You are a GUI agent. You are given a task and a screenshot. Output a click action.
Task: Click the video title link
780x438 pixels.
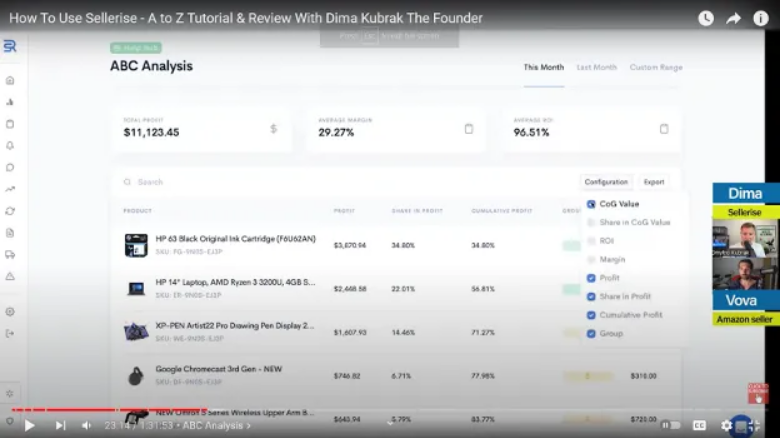[x=246, y=18]
